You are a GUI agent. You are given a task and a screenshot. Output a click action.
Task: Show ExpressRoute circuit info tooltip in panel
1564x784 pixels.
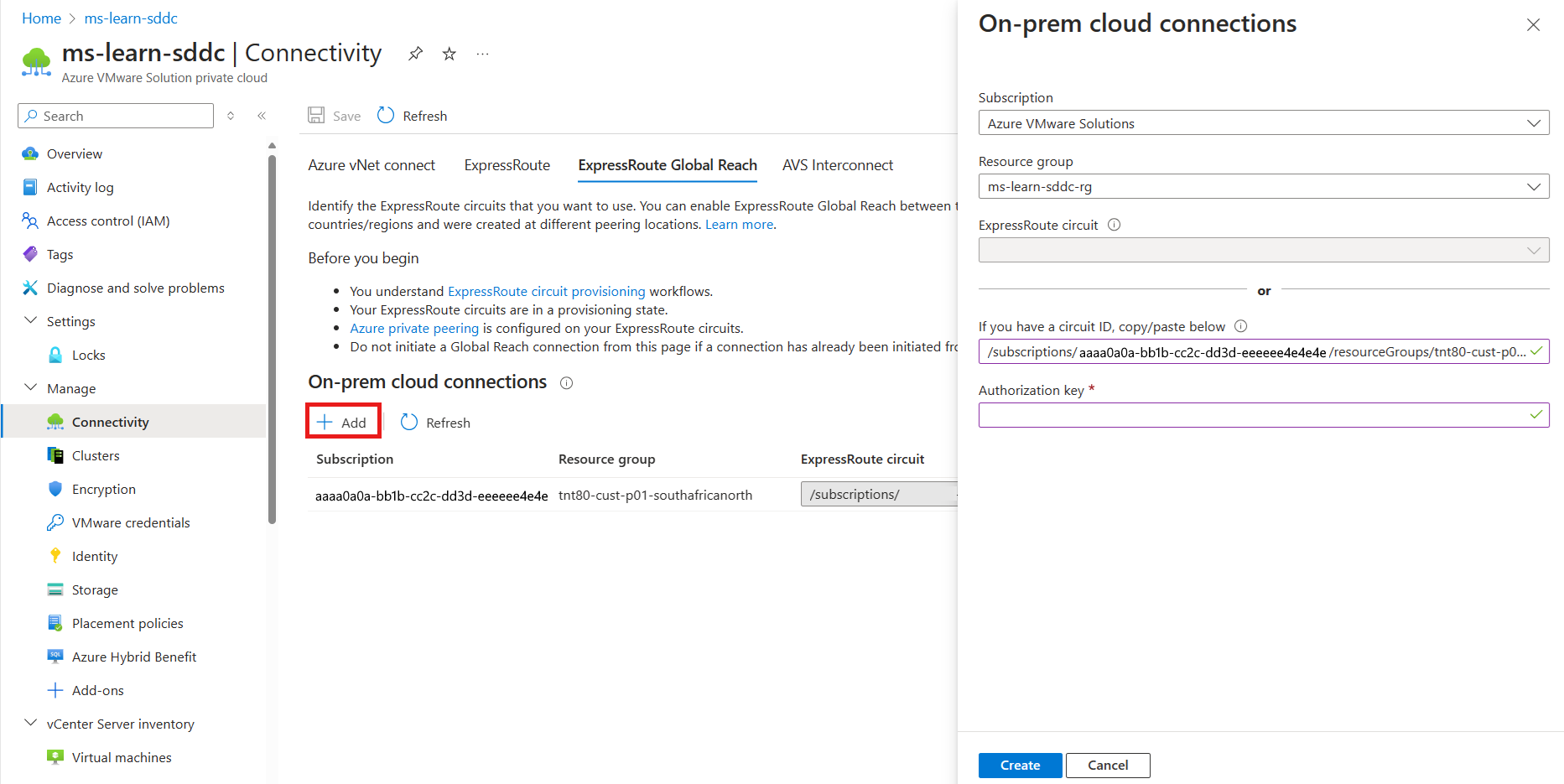point(1114,225)
